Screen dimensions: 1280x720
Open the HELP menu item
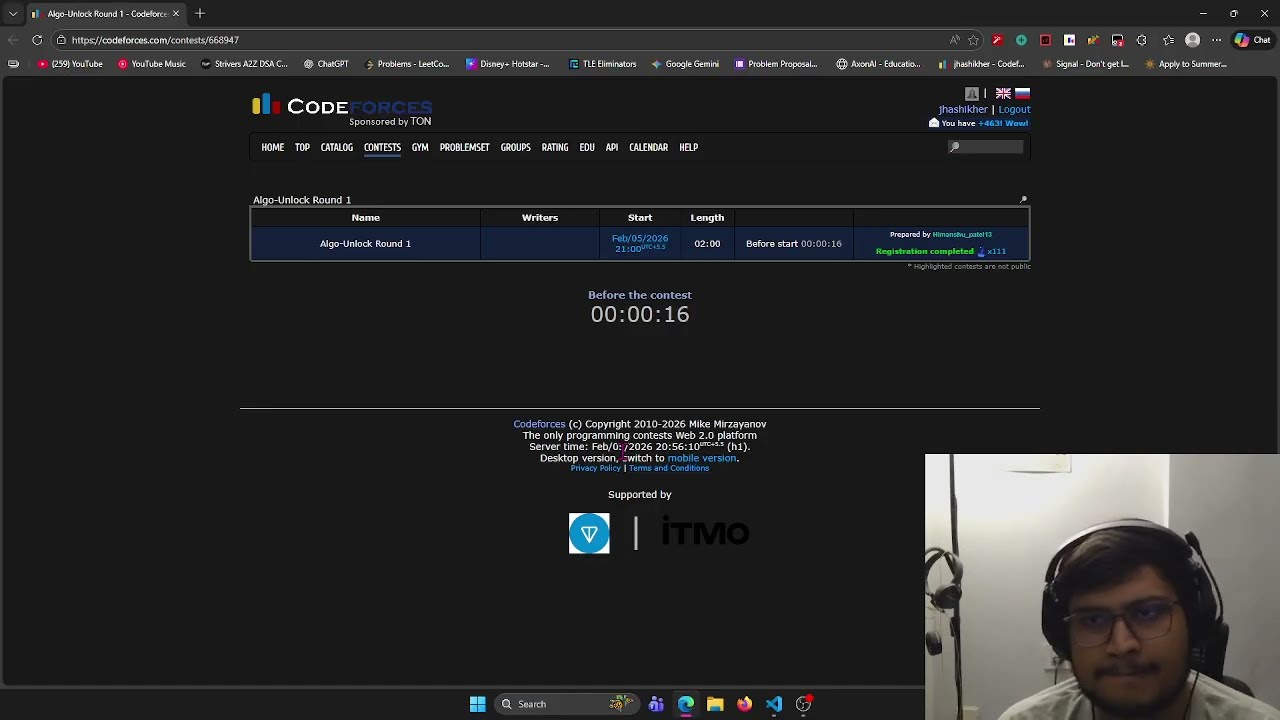tap(689, 147)
